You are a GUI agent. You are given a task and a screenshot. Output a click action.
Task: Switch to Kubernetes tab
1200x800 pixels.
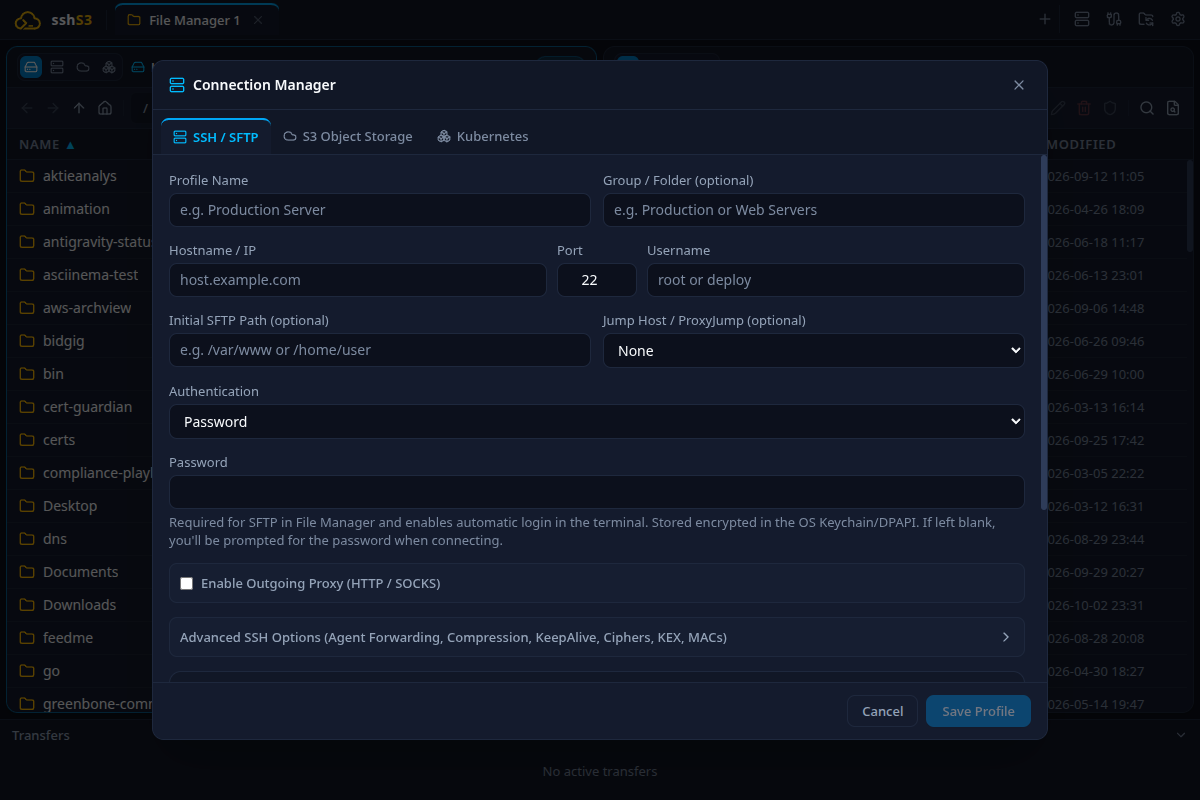(x=483, y=136)
